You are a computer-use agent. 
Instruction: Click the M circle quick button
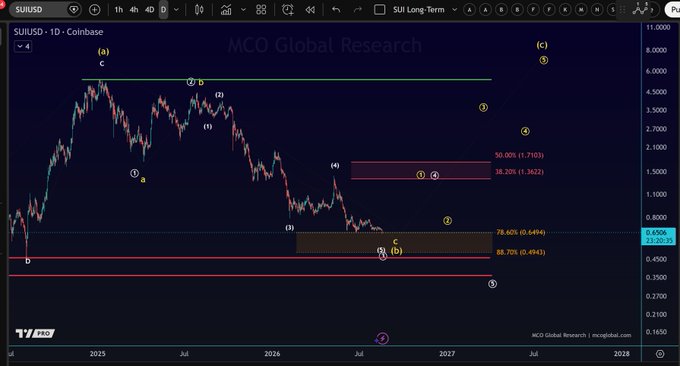(x=581, y=10)
